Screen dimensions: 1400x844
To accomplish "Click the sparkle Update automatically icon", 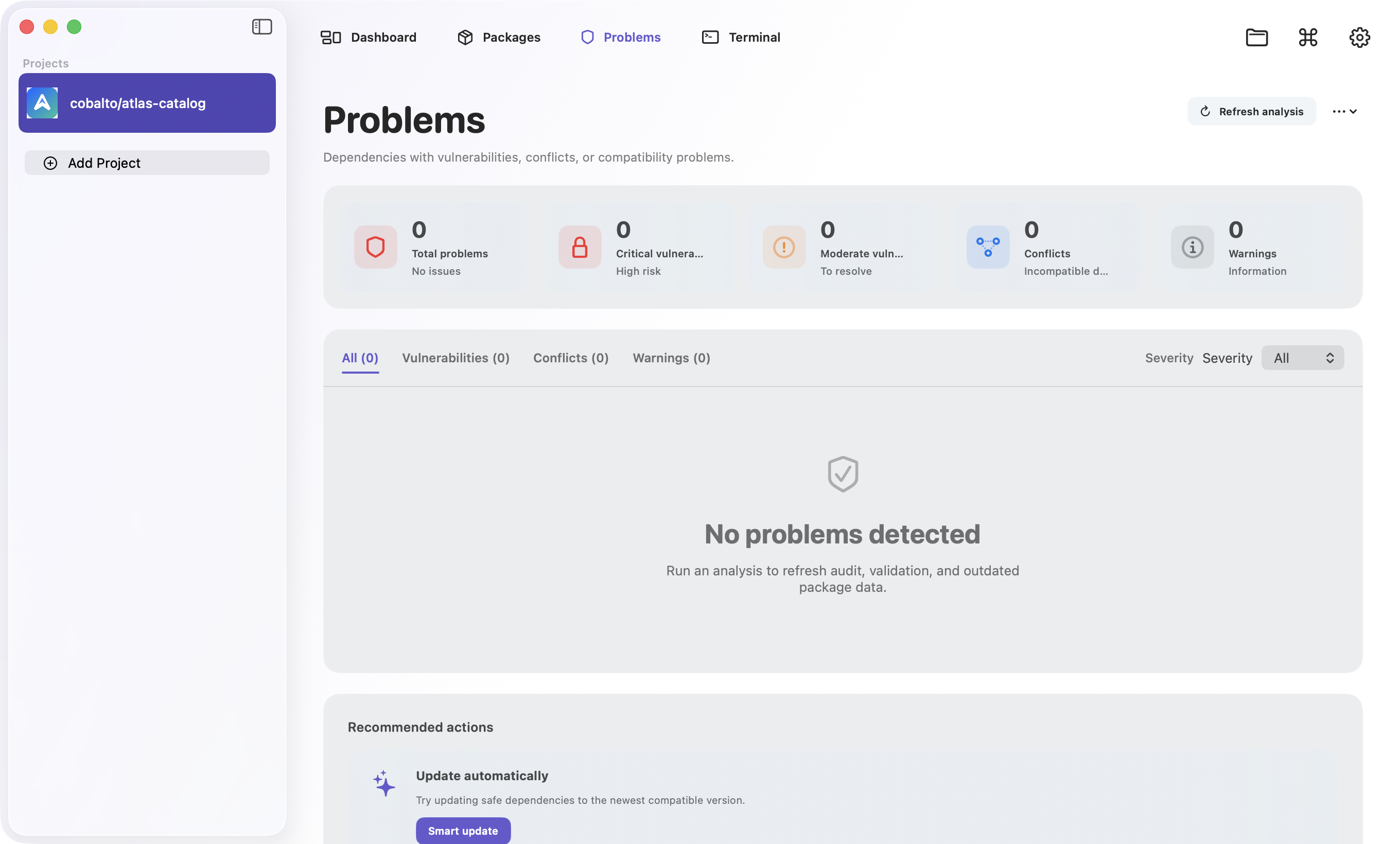I will coord(384,783).
